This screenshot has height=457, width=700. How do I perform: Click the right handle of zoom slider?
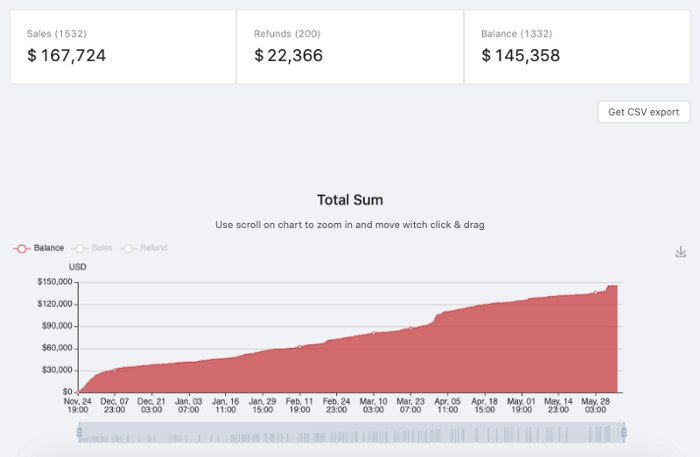(624, 432)
